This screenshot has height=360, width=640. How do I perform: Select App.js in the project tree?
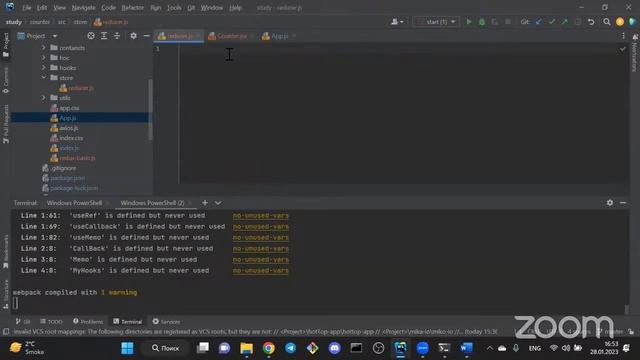[68, 118]
